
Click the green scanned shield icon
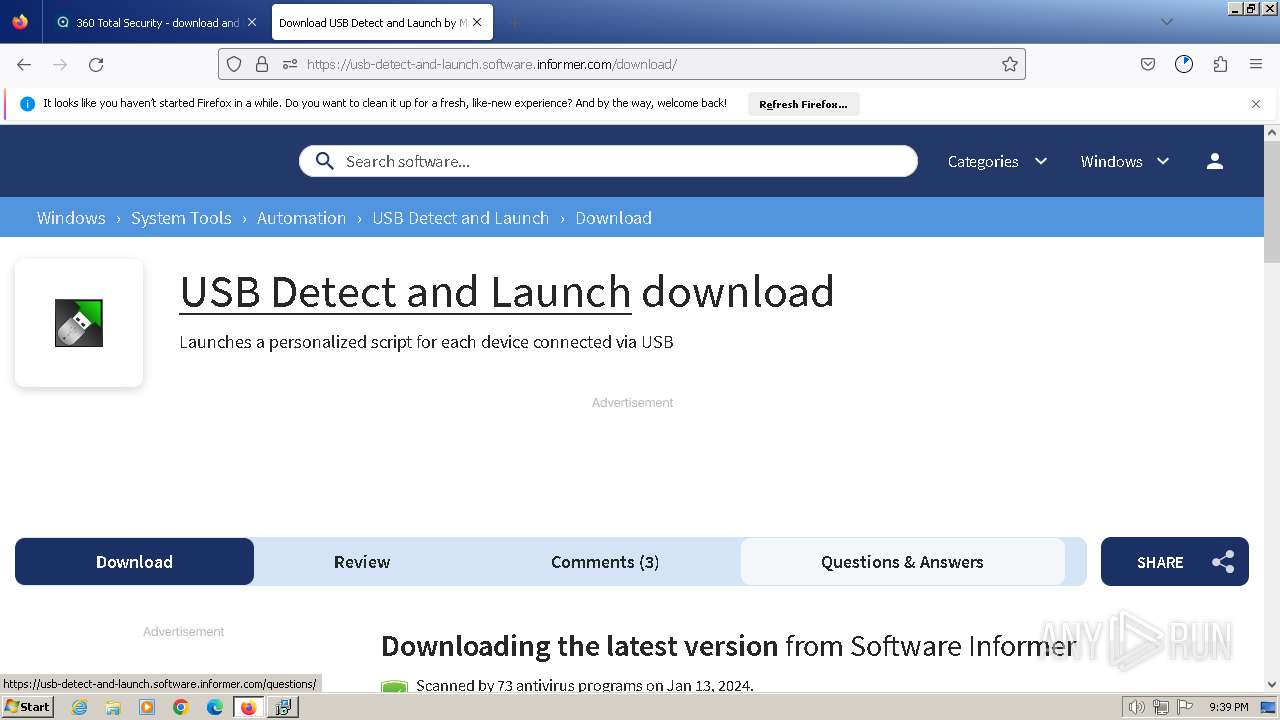(395, 687)
